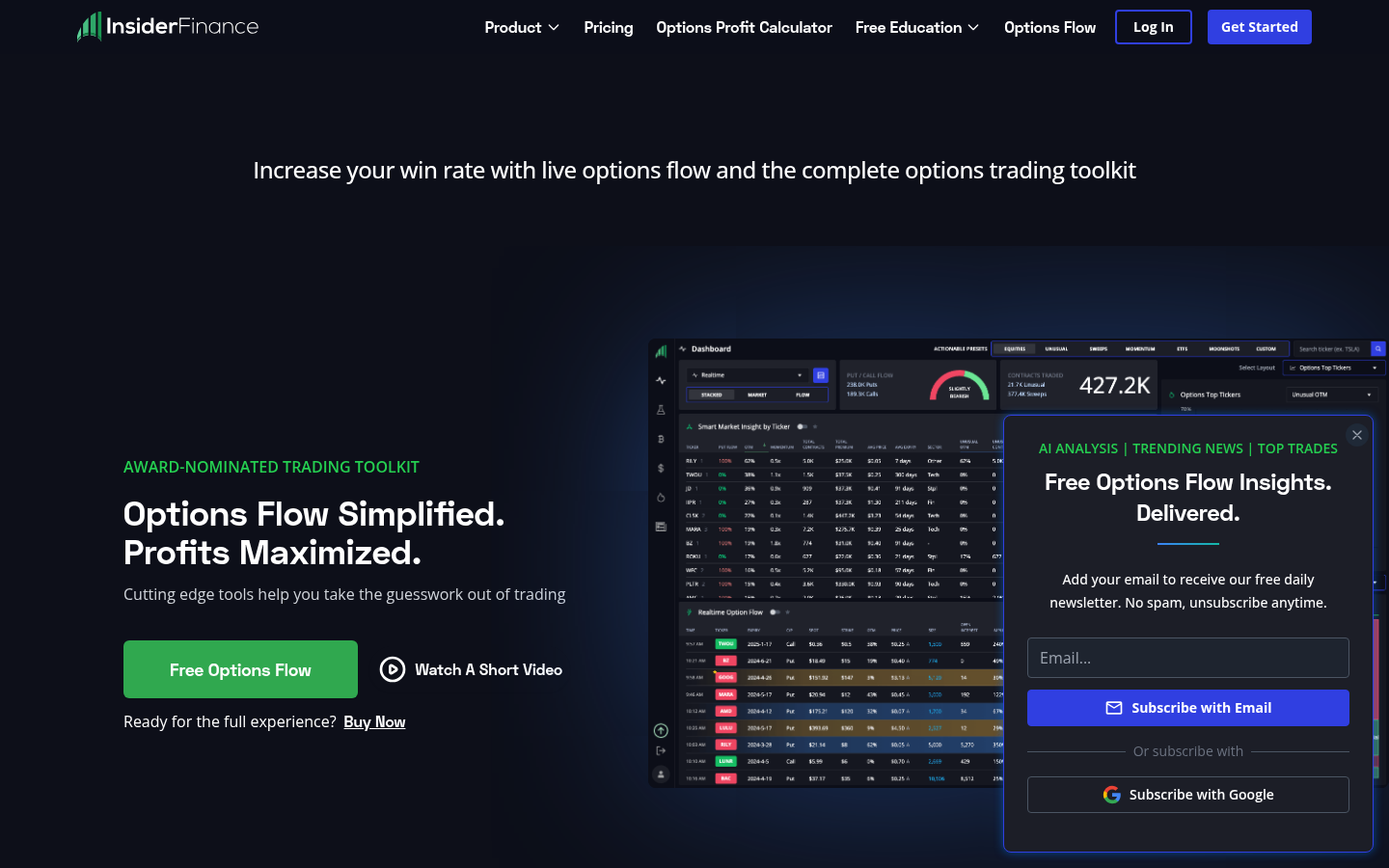Click the circled up-arrow icon in sidebar
This screenshot has width=1389, height=868.
pos(661,731)
